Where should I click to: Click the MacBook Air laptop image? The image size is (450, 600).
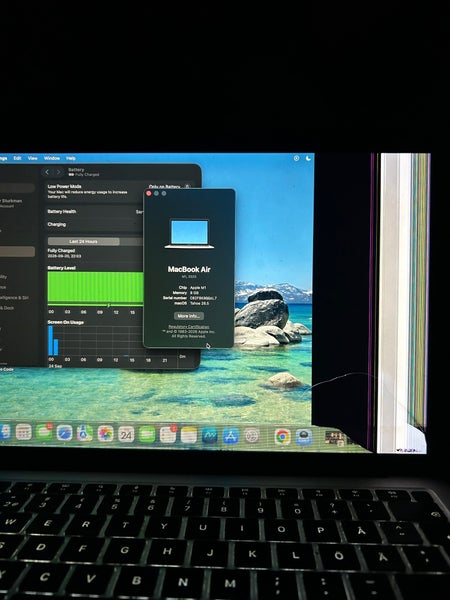189,234
